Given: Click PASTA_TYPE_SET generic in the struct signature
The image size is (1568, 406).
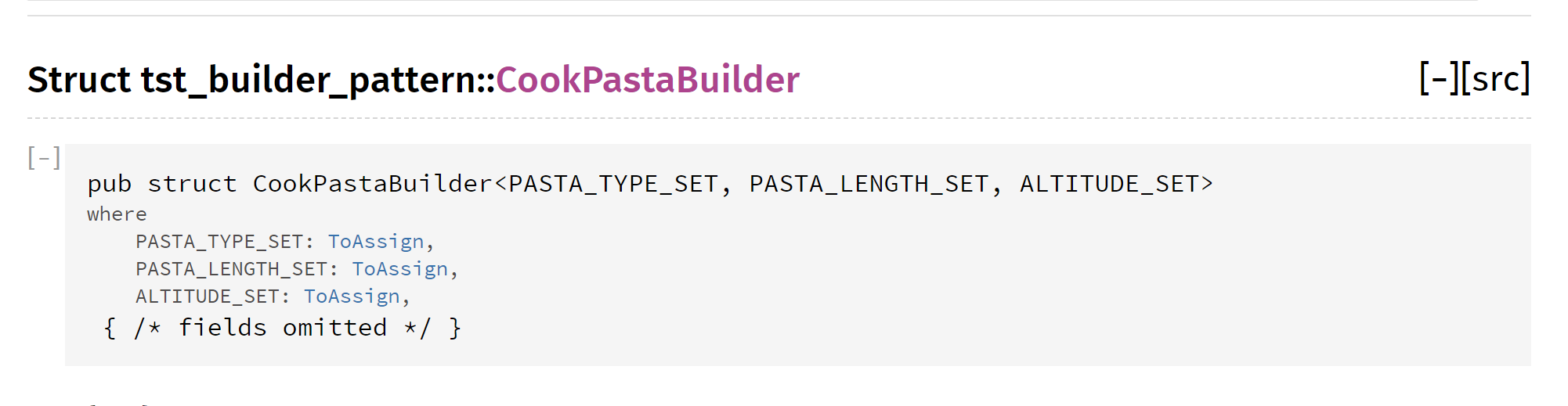Looking at the screenshot, I should coord(613,184).
